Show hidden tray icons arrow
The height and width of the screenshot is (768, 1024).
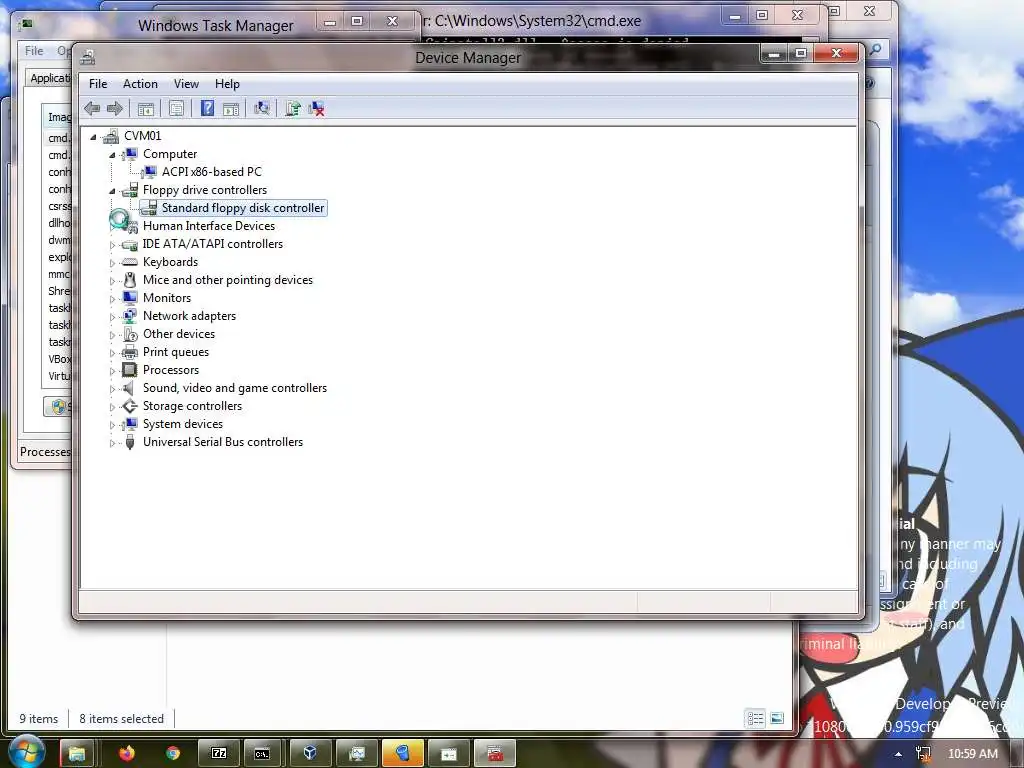coord(899,754)
